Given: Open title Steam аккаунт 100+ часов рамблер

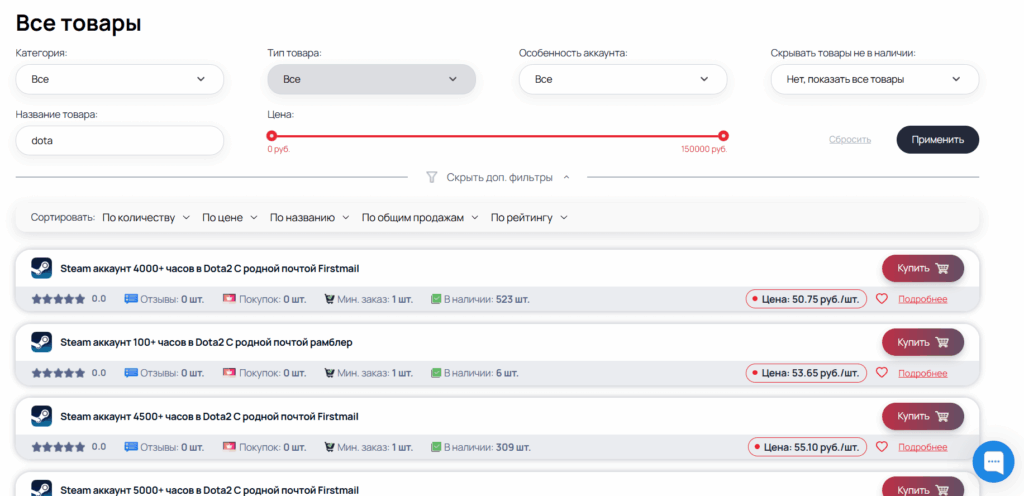Looking at the screenshot, I should (x=206, y=342).
